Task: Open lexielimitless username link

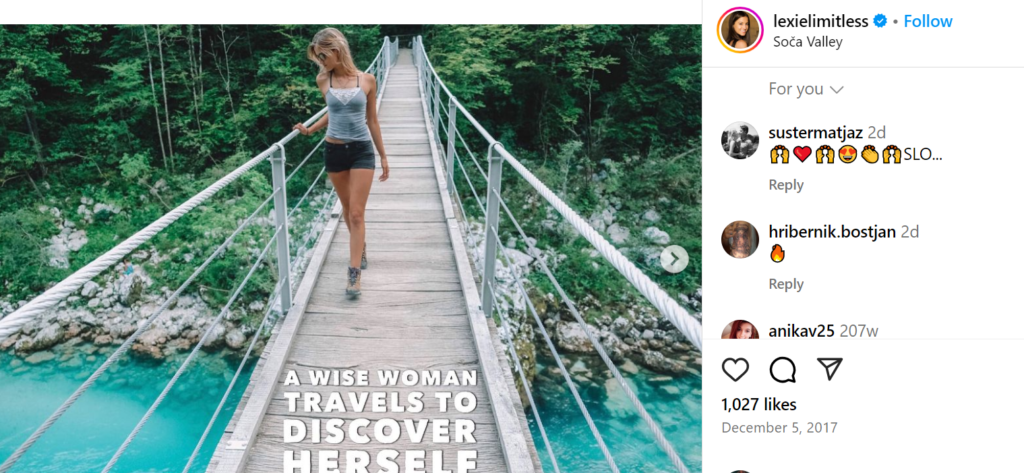Action: click(820, 21)
